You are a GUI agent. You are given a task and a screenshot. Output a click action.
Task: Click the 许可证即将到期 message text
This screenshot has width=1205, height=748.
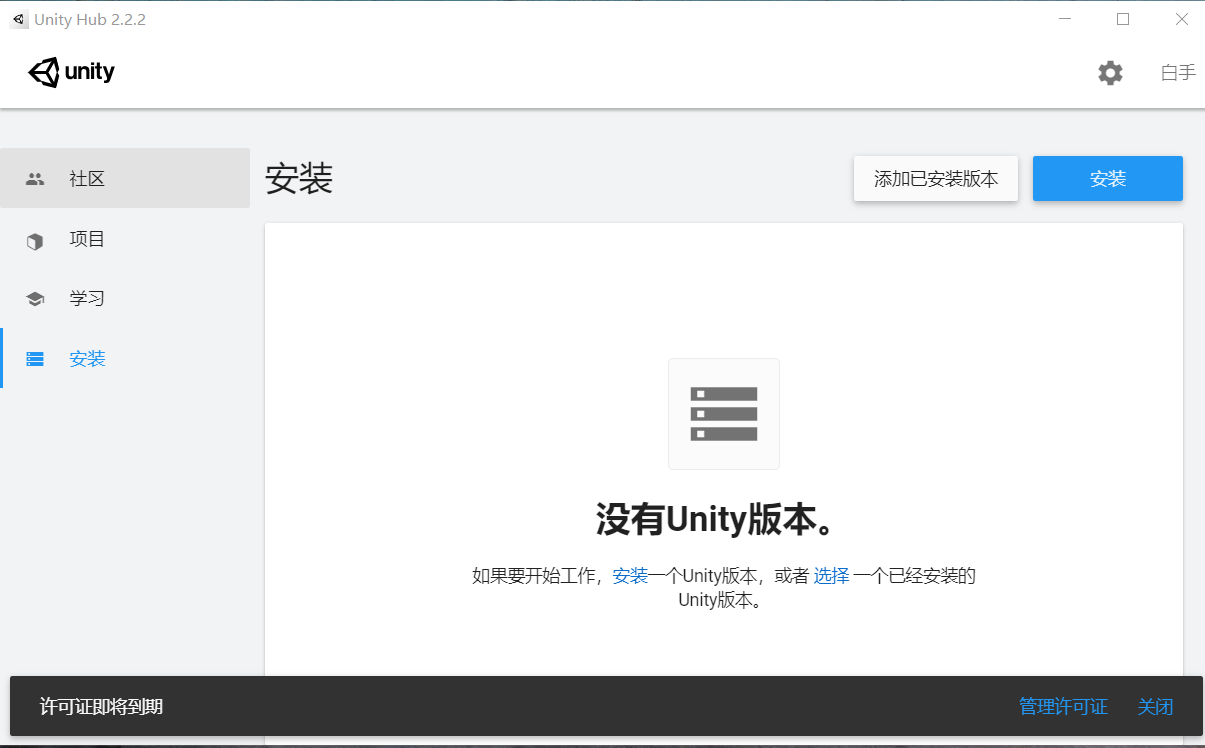point(101,707)
